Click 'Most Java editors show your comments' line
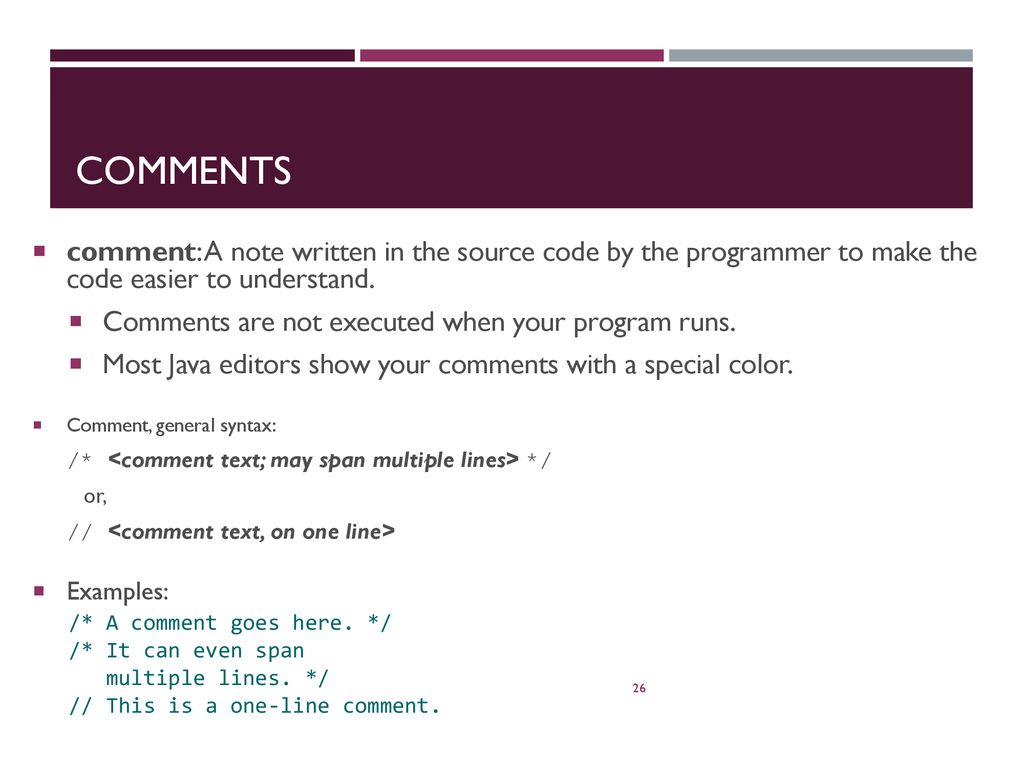 tap(447, 365)
